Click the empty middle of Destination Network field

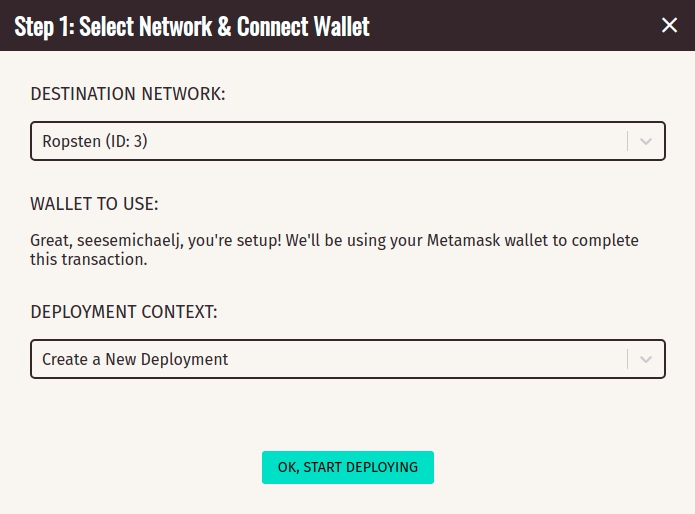click(x=386, y=141)
